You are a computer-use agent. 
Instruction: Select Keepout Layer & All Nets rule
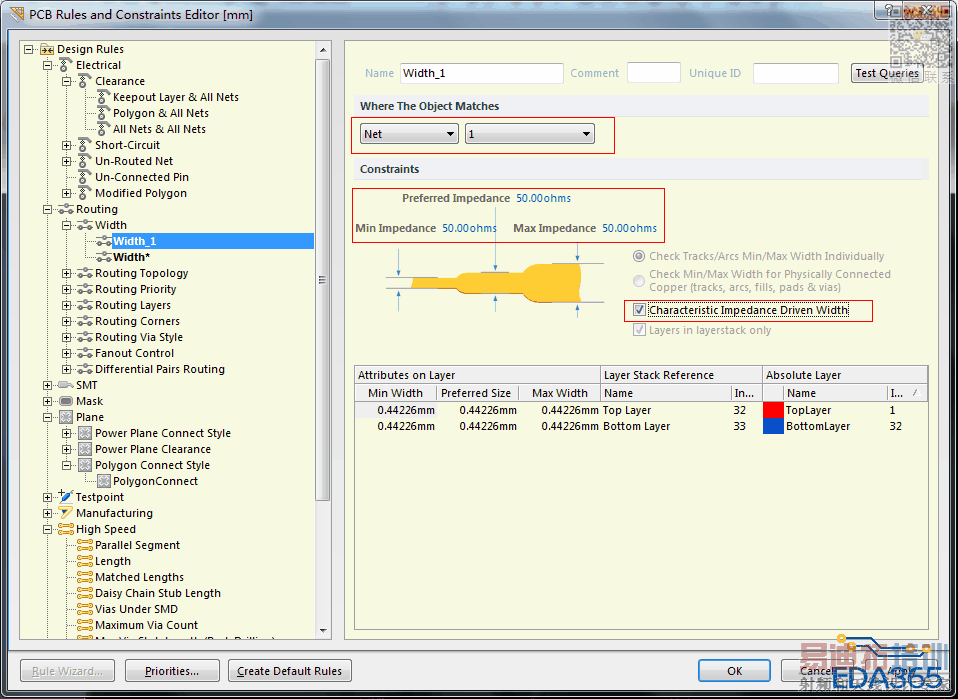pyautogui.click(x=175, y=97)
